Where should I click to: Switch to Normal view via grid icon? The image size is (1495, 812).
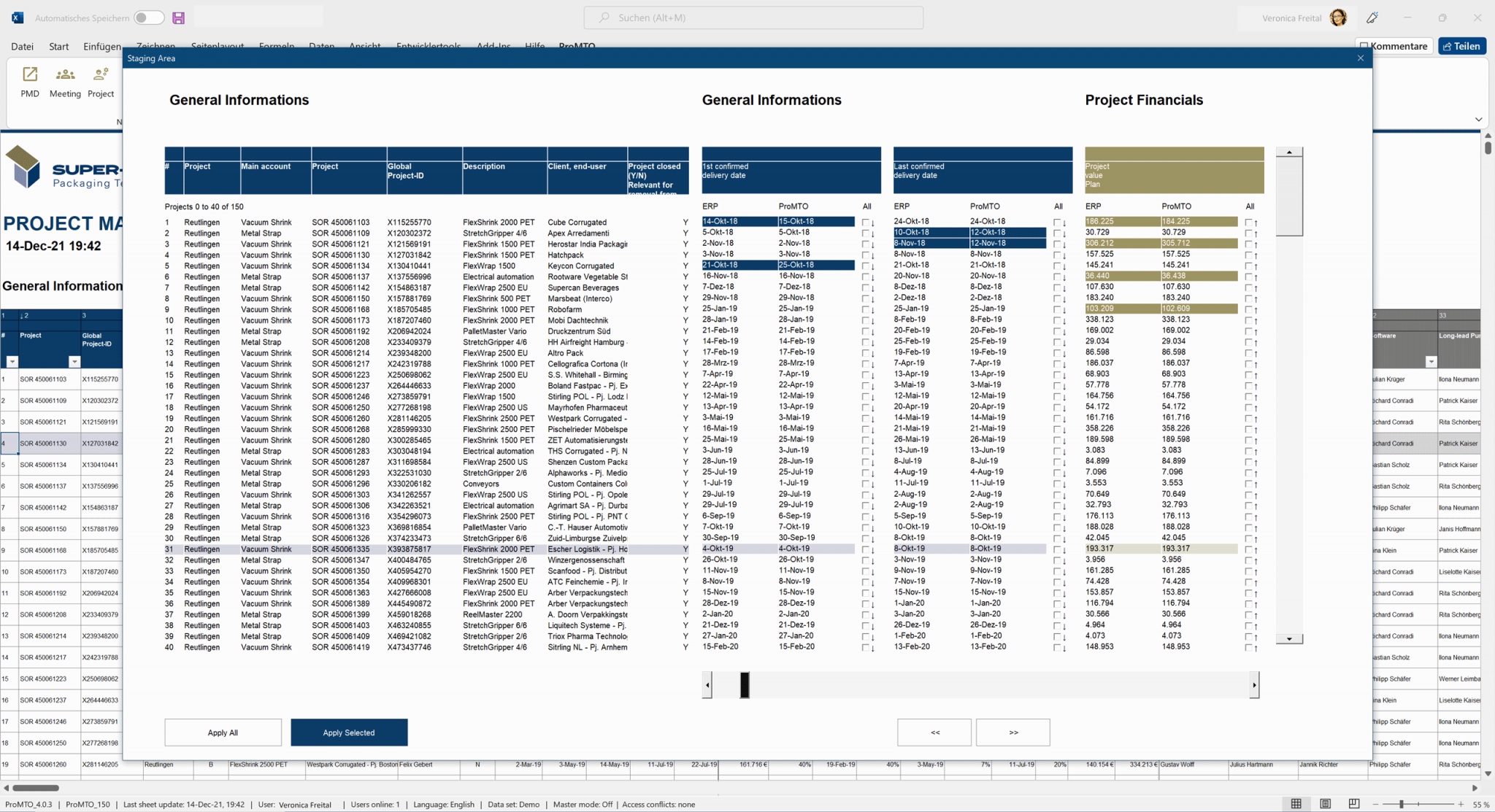click(1296, 803)
